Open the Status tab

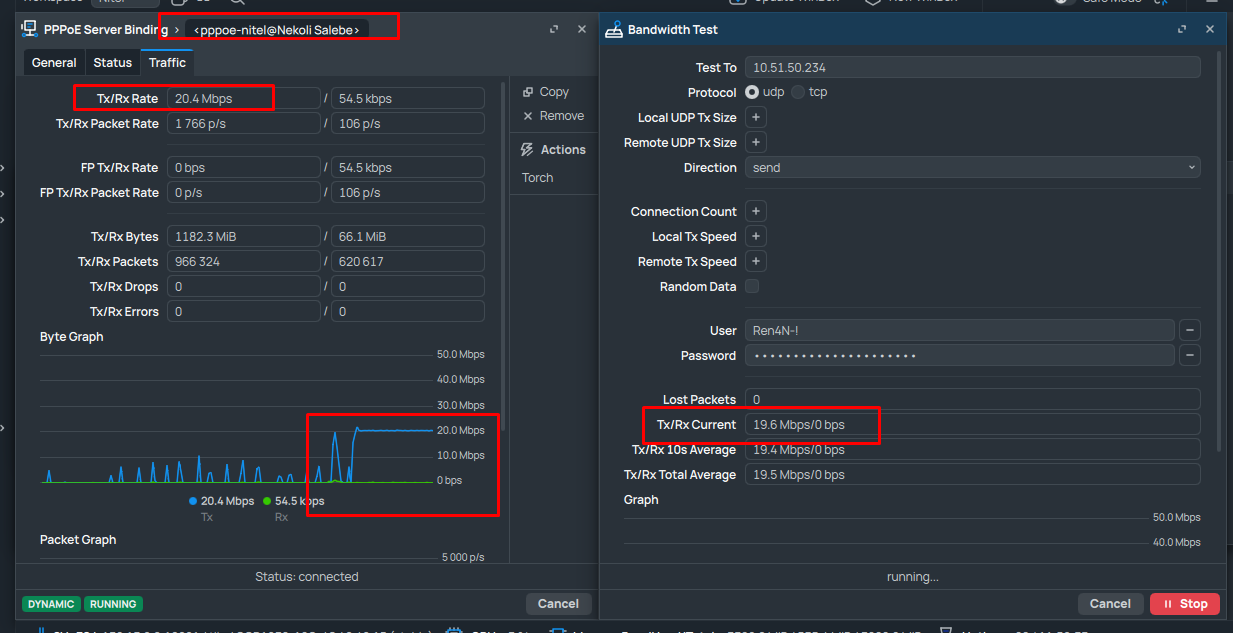click(112, 63)
